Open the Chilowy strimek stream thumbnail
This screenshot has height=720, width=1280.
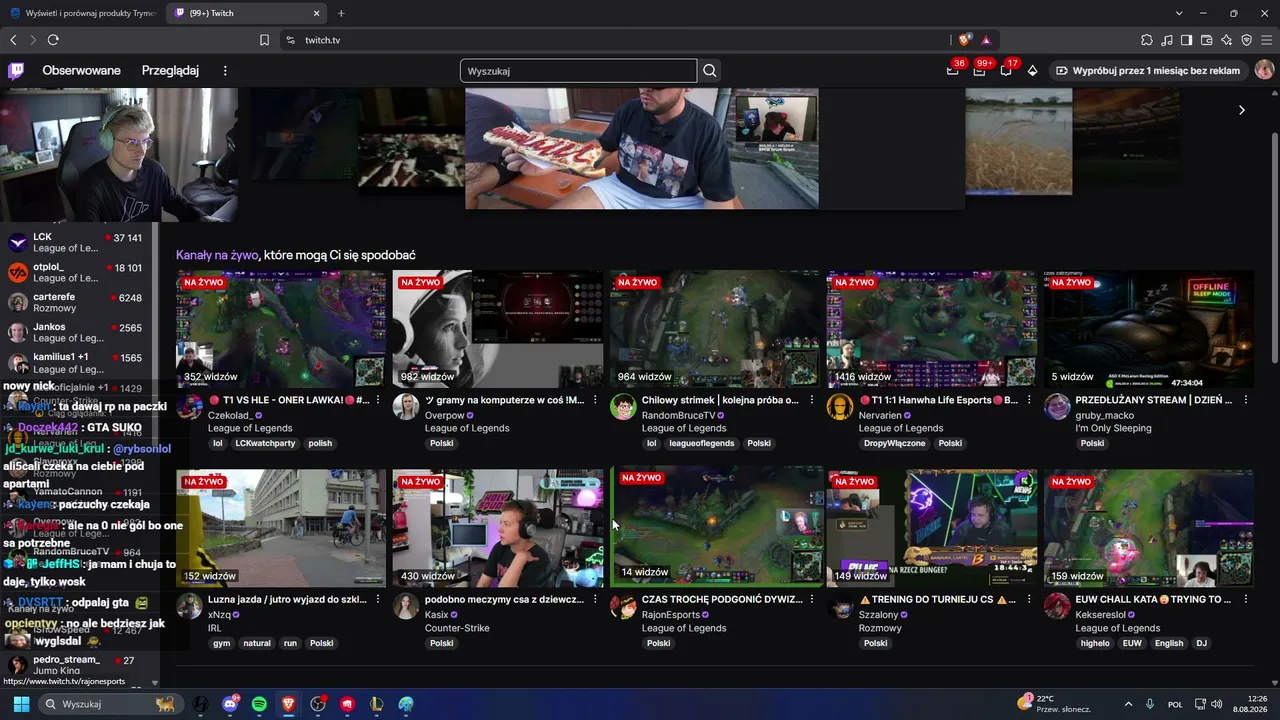(x=715, y=329)
